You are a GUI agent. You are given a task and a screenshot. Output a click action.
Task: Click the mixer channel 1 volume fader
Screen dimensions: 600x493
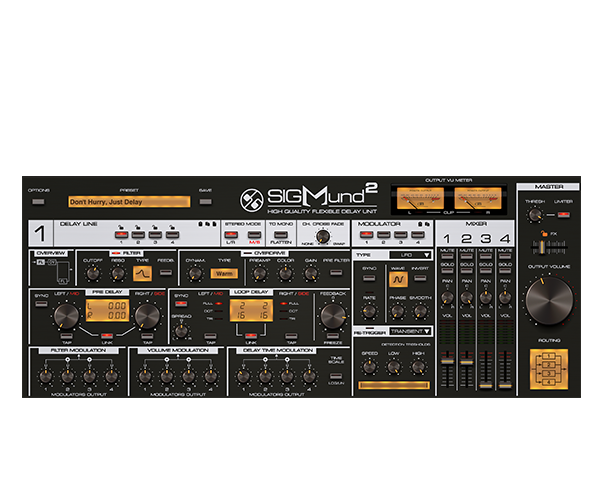click(x=447, y=361)
